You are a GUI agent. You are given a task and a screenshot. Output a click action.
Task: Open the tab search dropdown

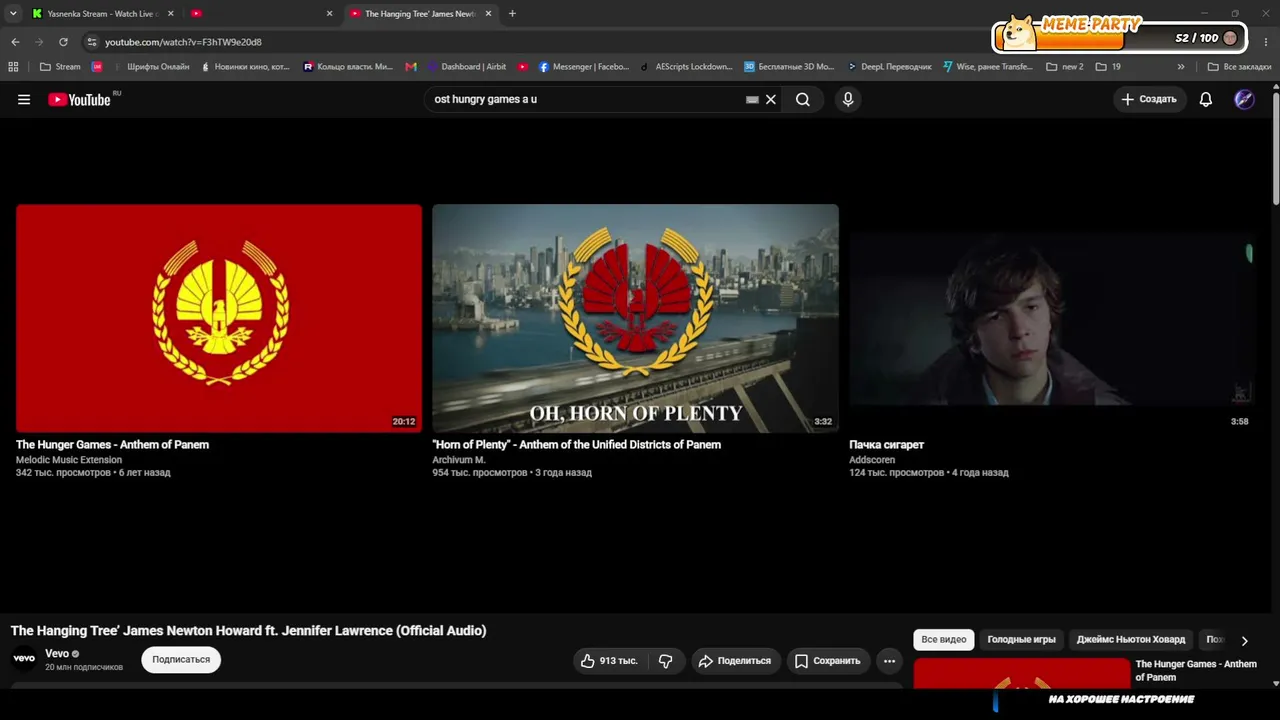[x=13, y=14]
